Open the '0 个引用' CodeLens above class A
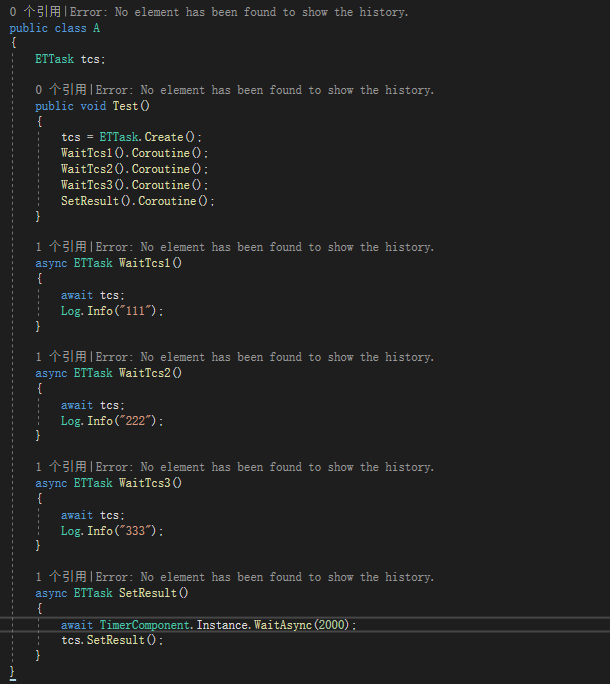Screen dimensions: 610x684 (35, 12)
